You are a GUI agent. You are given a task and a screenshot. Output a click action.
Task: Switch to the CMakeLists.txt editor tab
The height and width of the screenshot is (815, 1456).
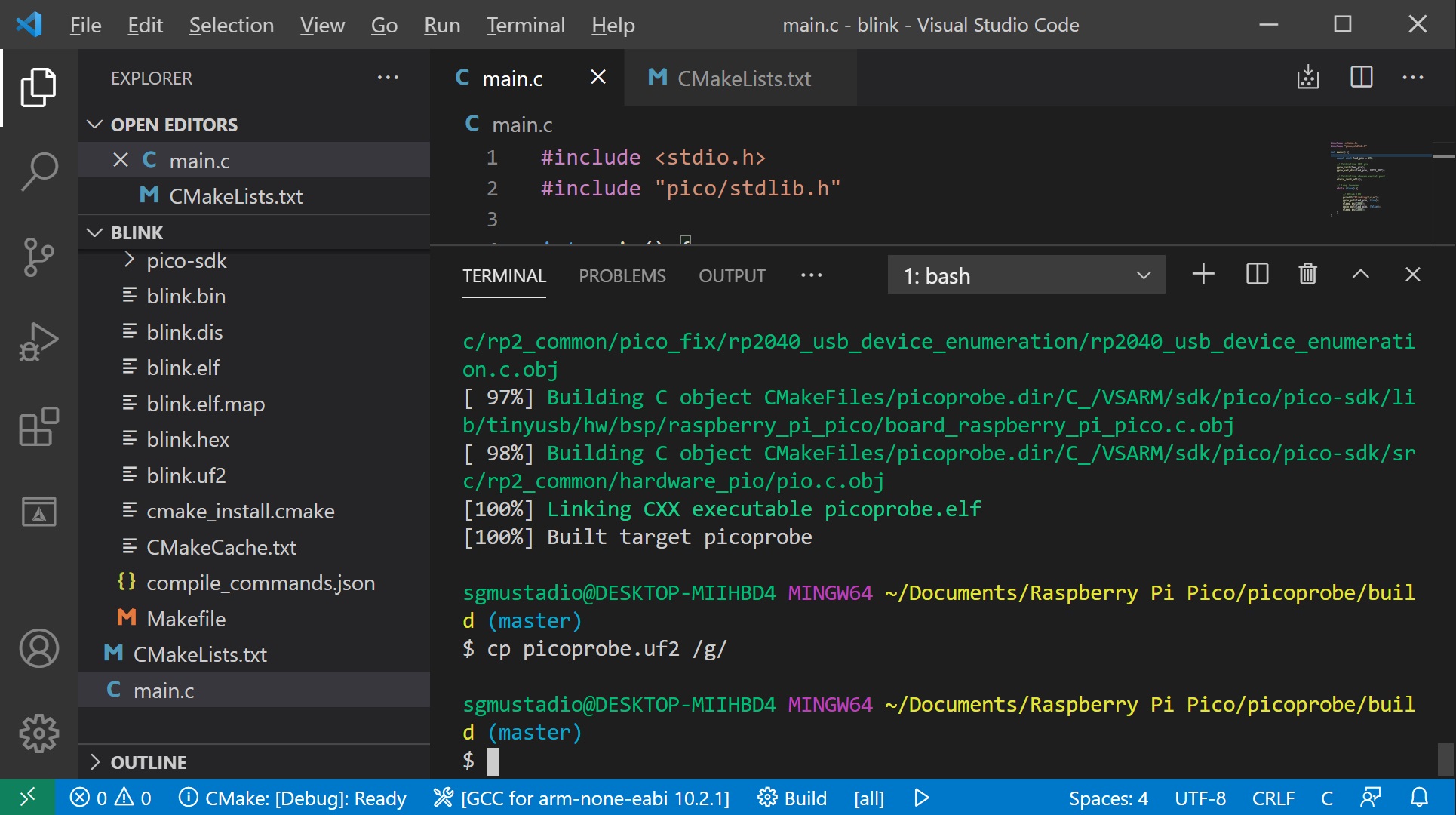pyautogui.click(x=742, y=78)
